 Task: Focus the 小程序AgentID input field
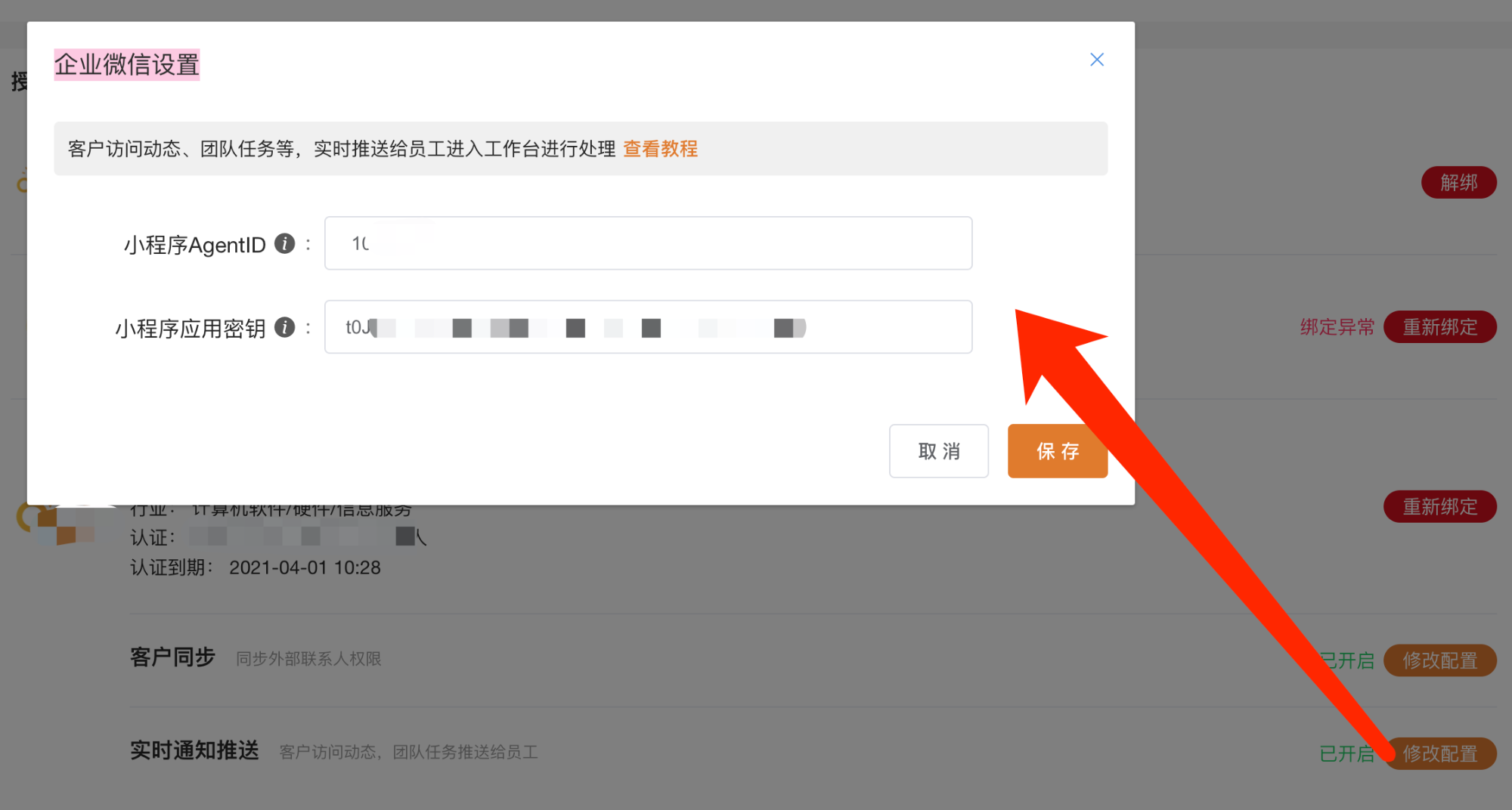tap(648, 243)
